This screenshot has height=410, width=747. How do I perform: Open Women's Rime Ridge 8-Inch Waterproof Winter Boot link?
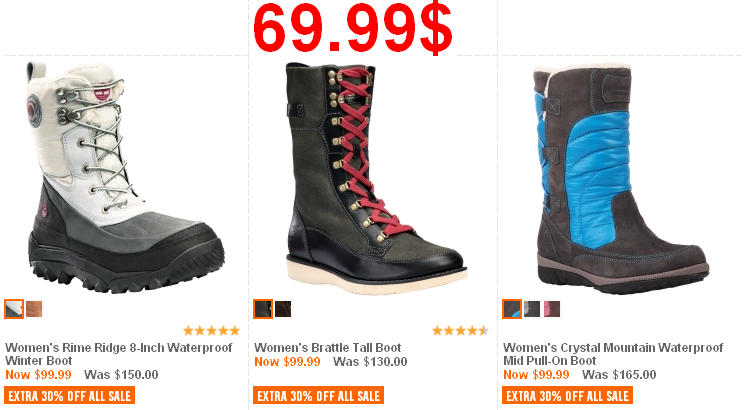(119, 354)
